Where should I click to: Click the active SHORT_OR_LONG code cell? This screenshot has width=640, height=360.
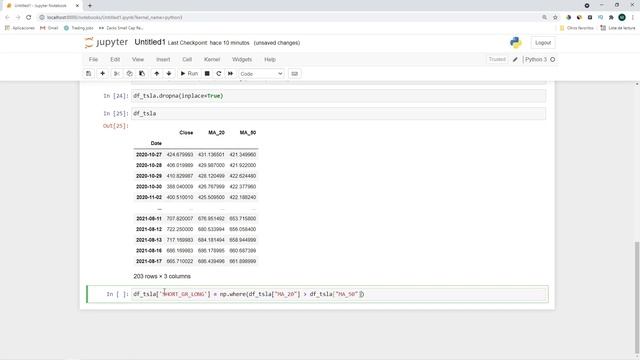(x=338, y=294)
